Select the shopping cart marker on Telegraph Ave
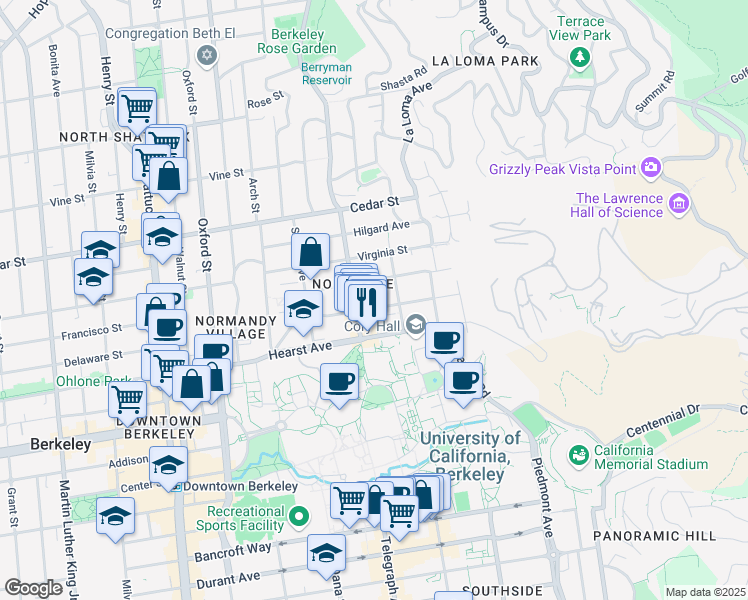Screen dimensions: 748x600 (x=399, y=514)
